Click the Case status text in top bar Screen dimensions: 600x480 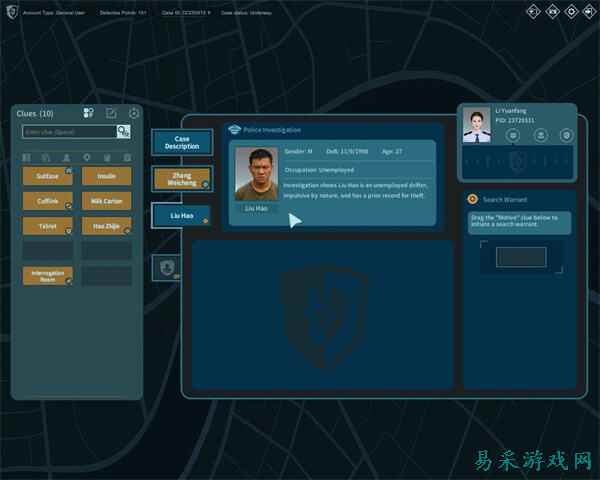point(246,13)
